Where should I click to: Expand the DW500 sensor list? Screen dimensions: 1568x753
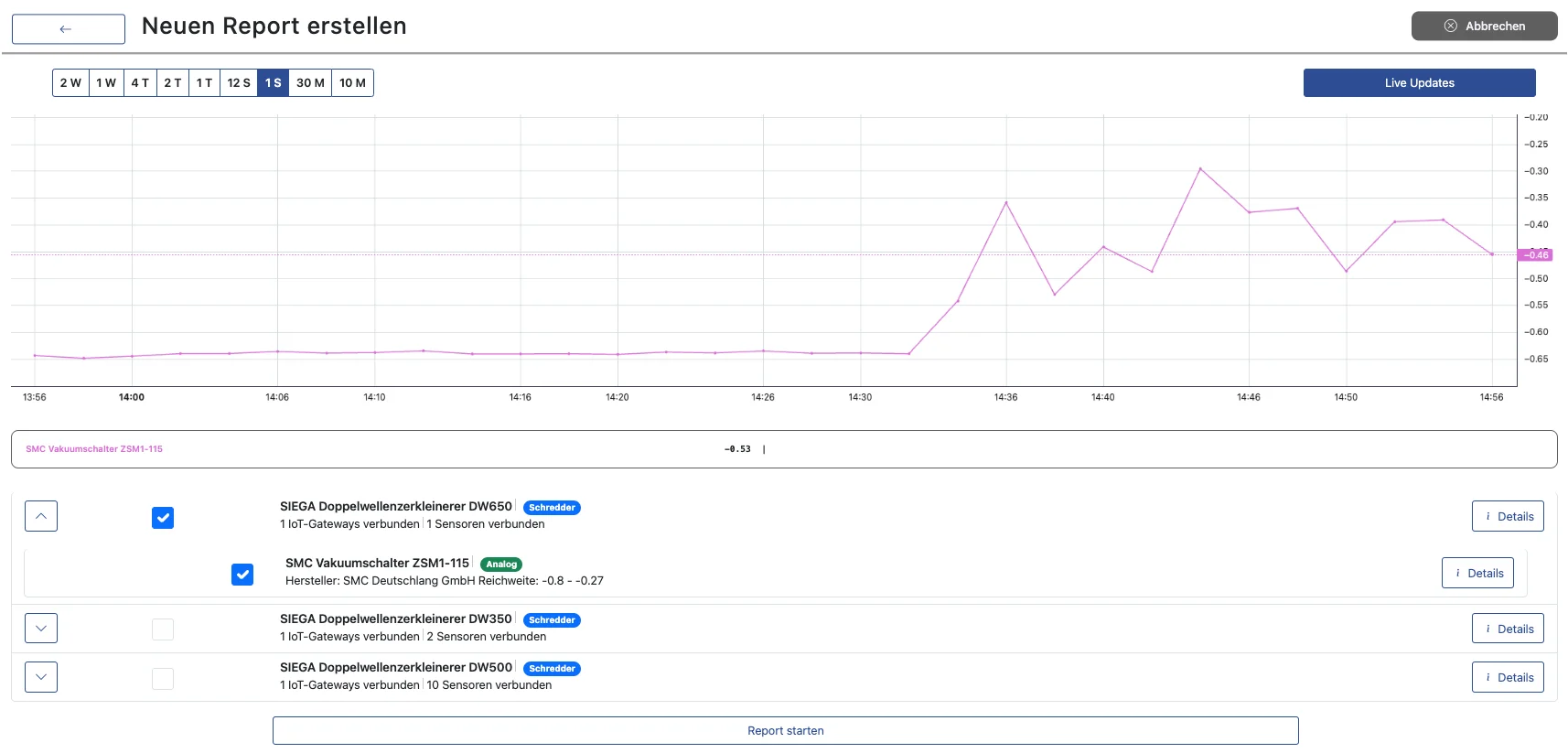pyautogui.click(x=41, y=677)
